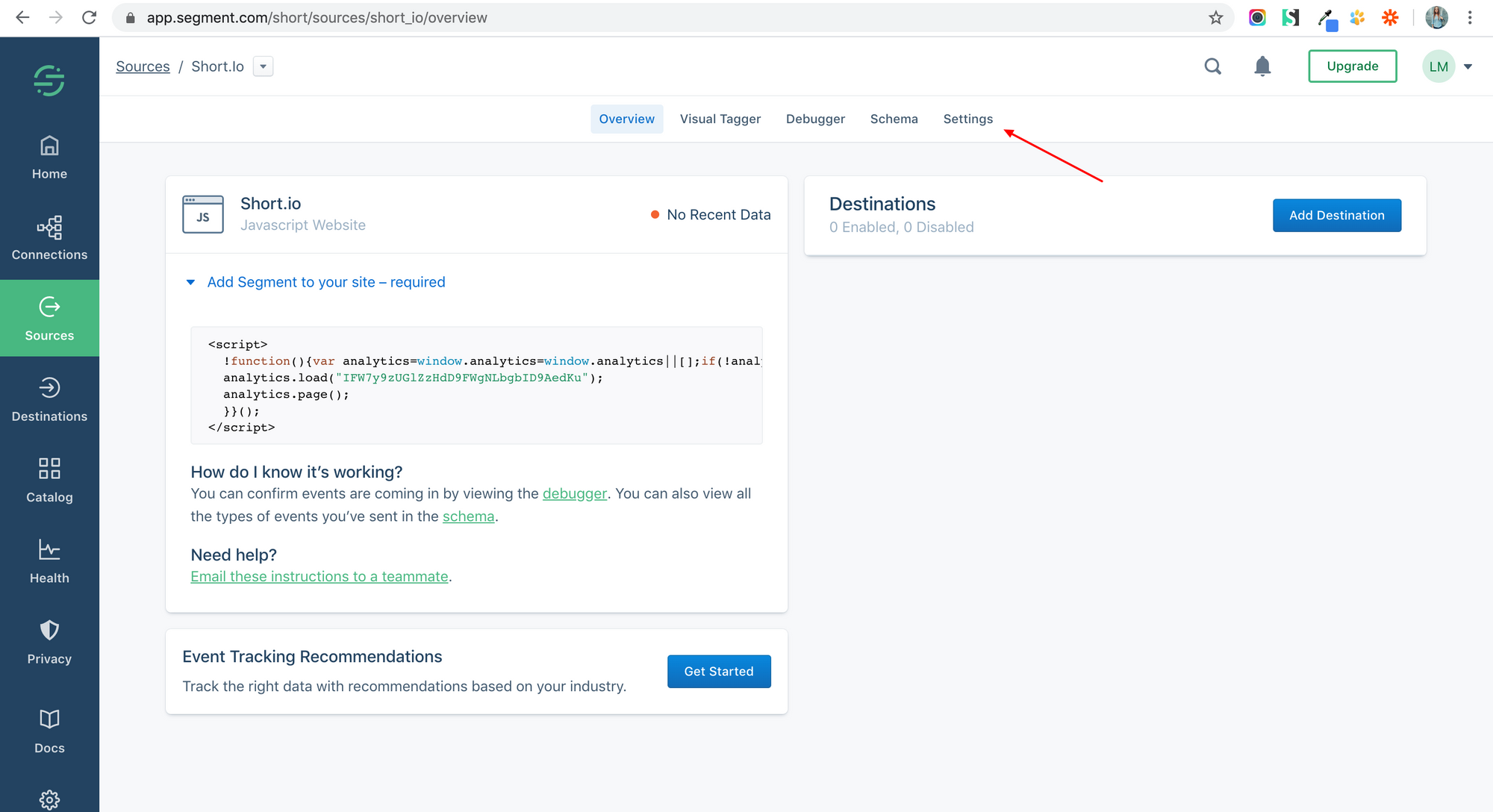Expand the Short.io source dropdown
The height and width of the screenshot is (812, 1493).
[x=262, y=66]
